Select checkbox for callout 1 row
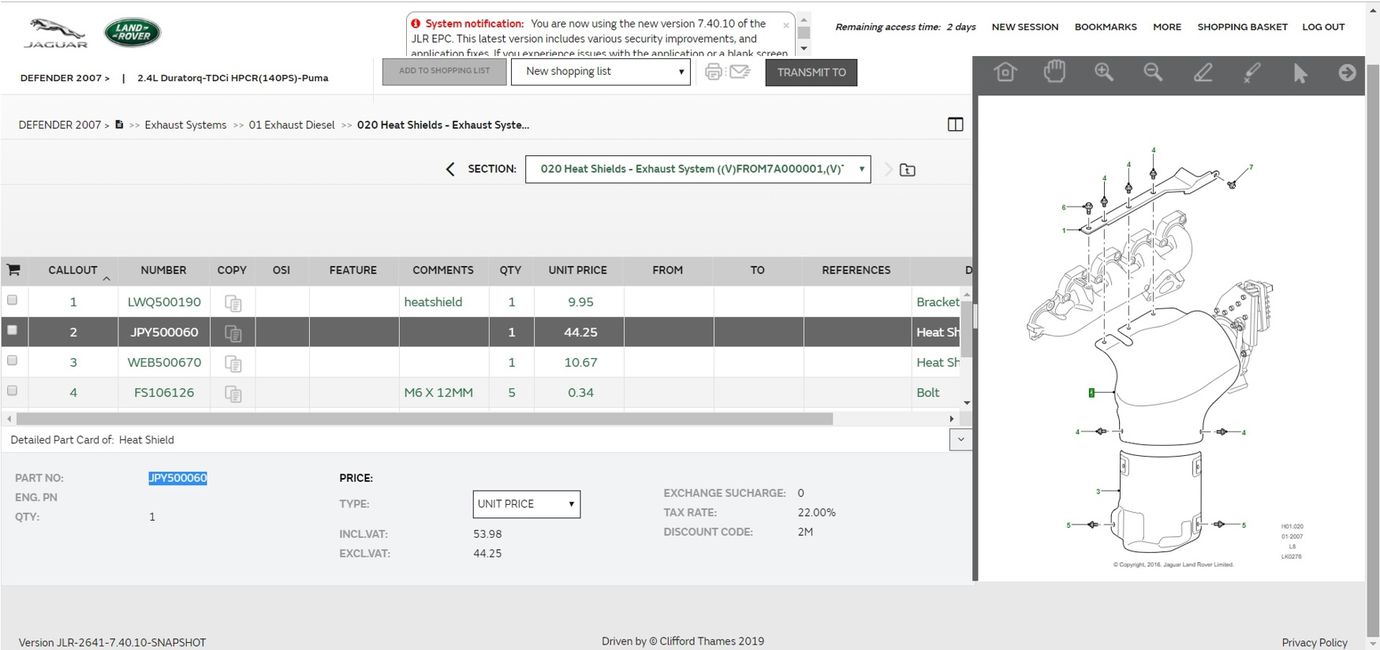 pos(12,300)
